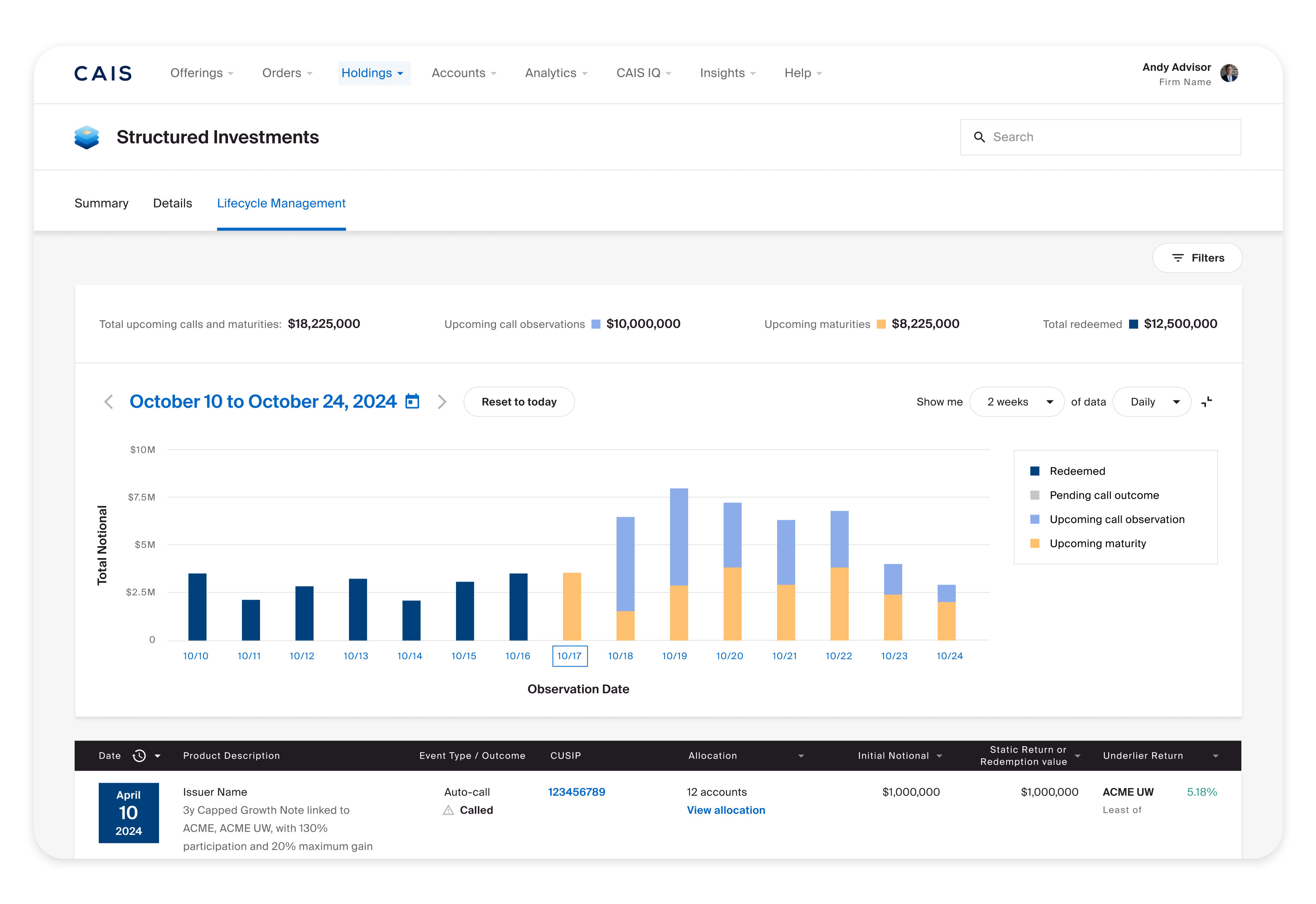Open the Orders menu

coord(287,73)
